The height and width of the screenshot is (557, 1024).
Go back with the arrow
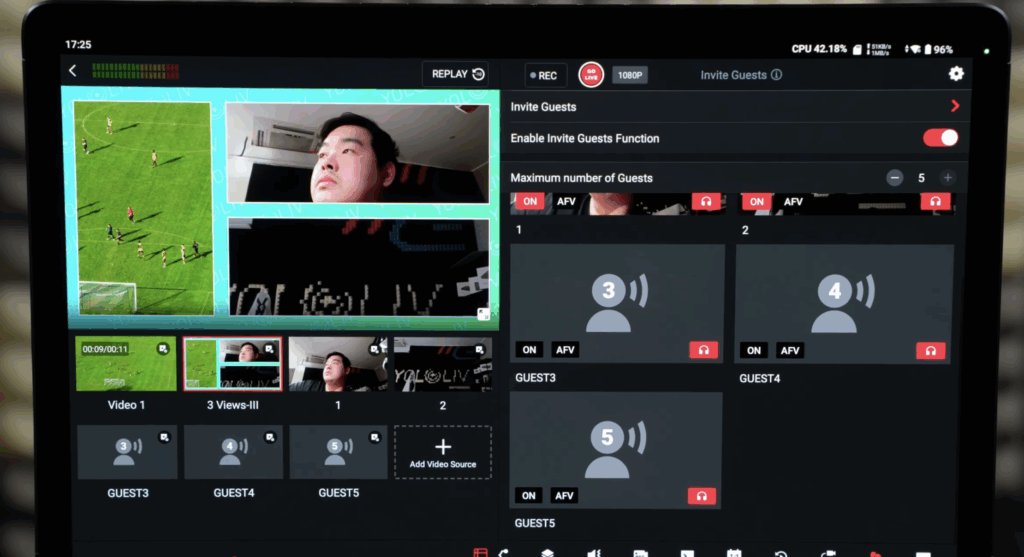(x=73, y=71)
